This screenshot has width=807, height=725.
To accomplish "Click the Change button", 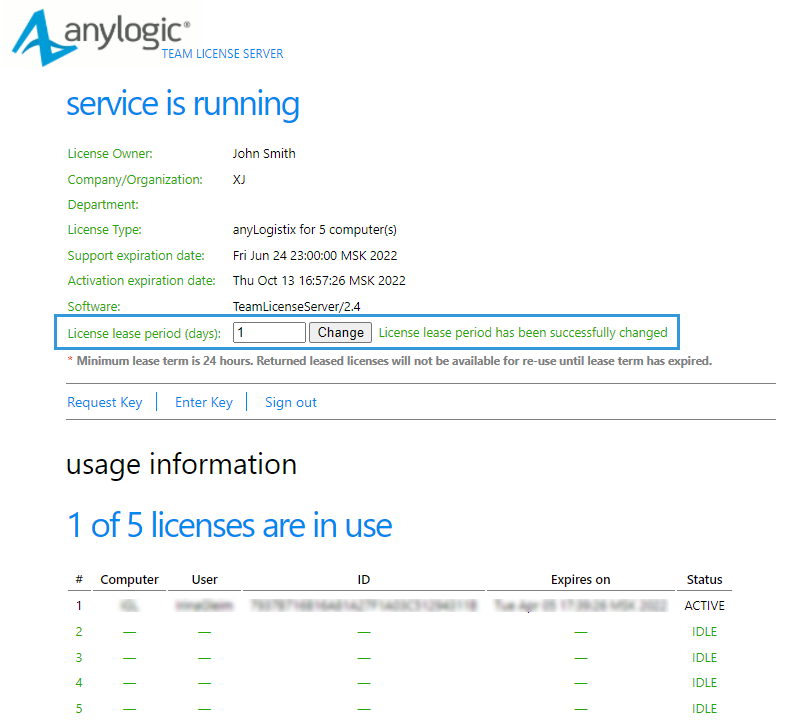I will pos(340,332).
